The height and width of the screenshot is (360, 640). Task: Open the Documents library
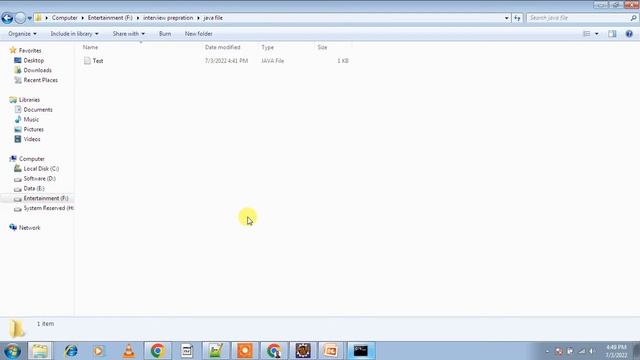(38, 109)
